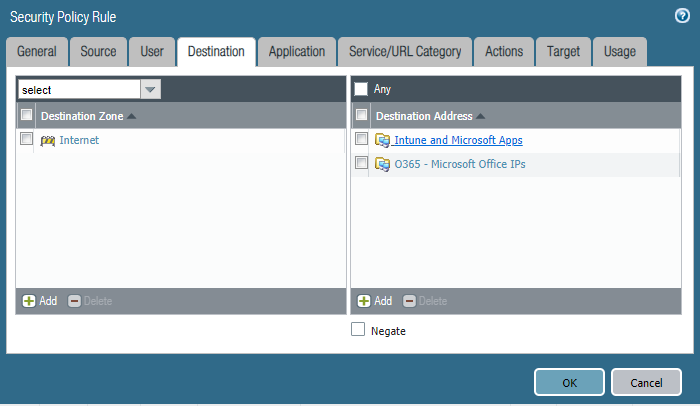
Task: Switch to the Application tab
Action: (297, 52)
